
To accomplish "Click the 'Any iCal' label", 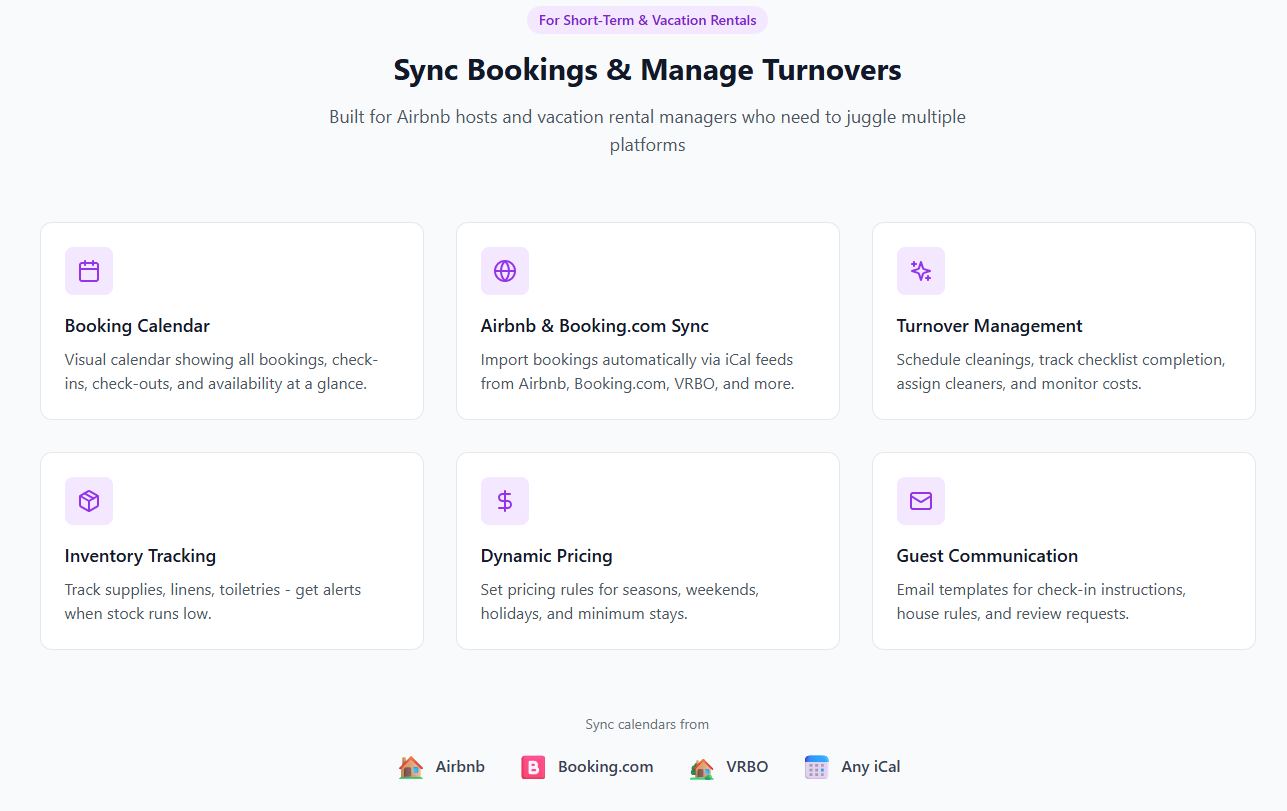I will click(871, 767).
